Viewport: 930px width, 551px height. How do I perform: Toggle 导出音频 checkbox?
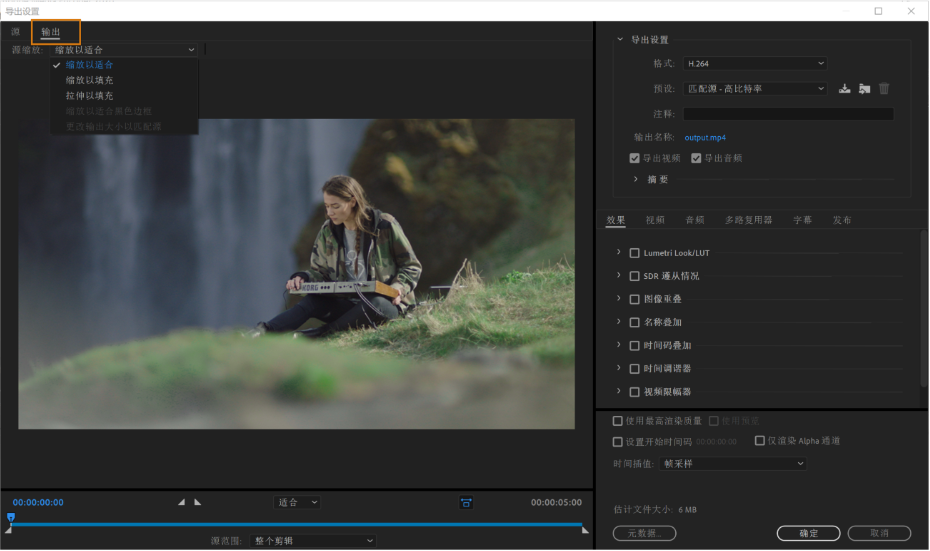pyautogui.click(x=696, y=158)
